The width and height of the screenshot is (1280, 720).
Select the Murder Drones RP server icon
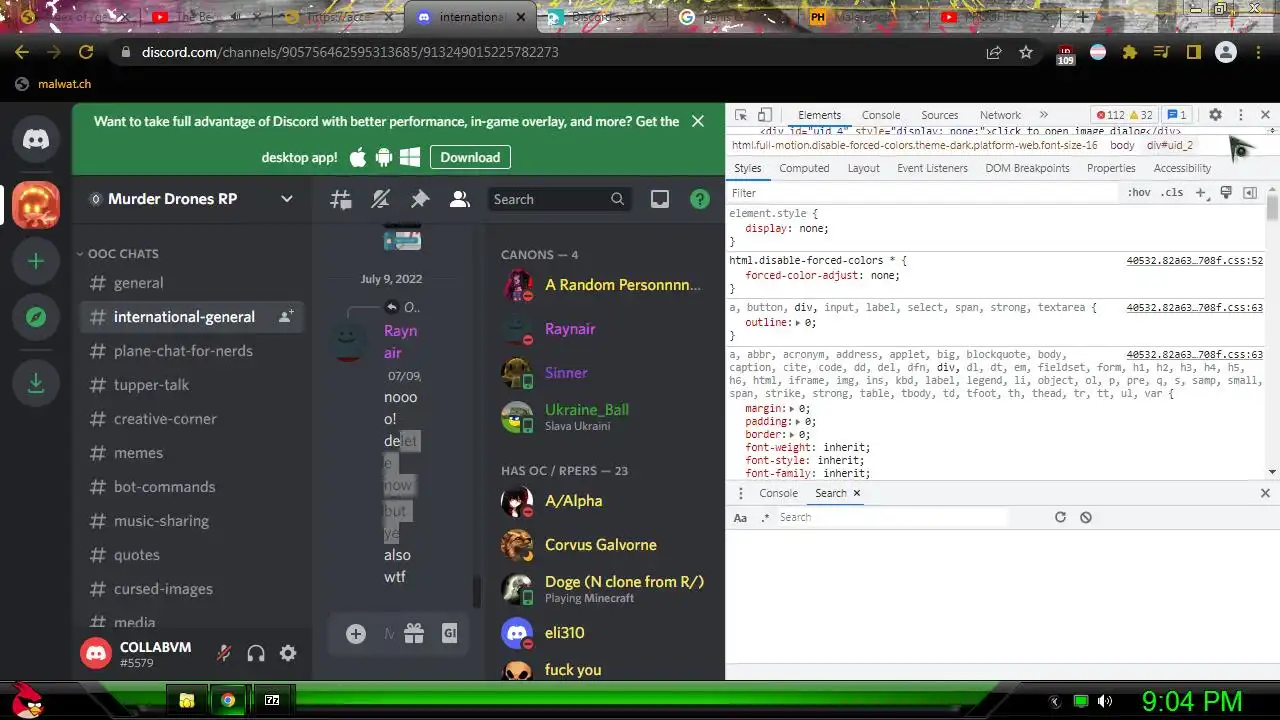[x=36, y=205]
